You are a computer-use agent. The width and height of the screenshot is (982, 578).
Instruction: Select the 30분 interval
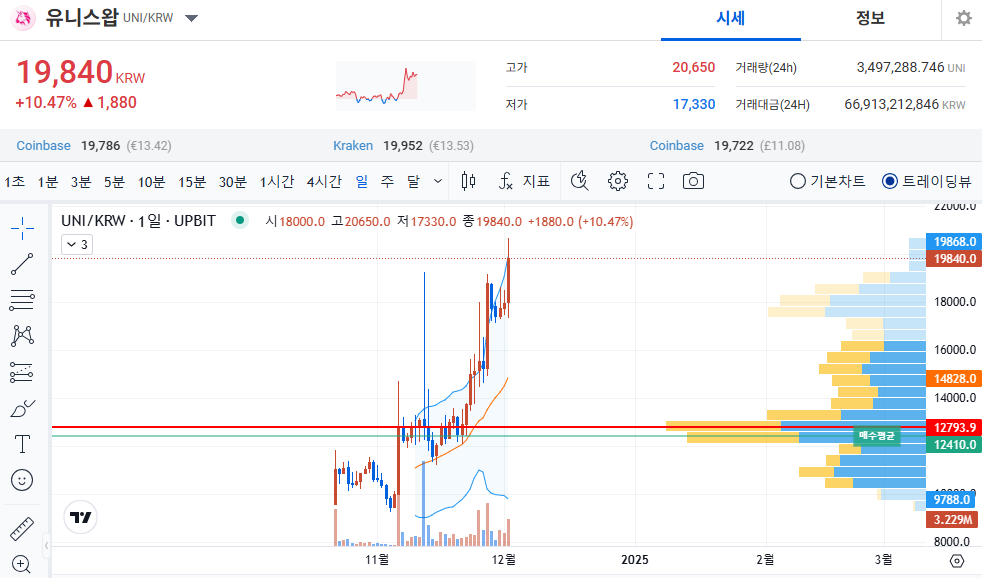coord(232,182)
